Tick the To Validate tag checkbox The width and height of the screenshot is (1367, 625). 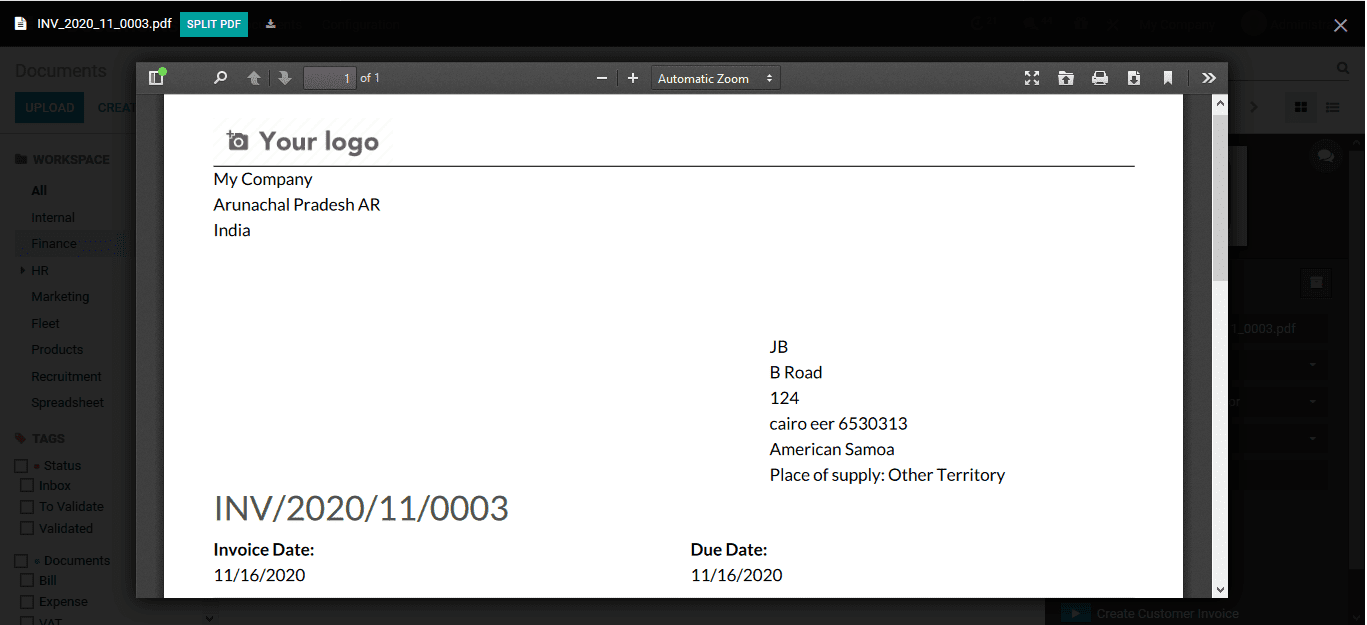[x=28, y=507]
